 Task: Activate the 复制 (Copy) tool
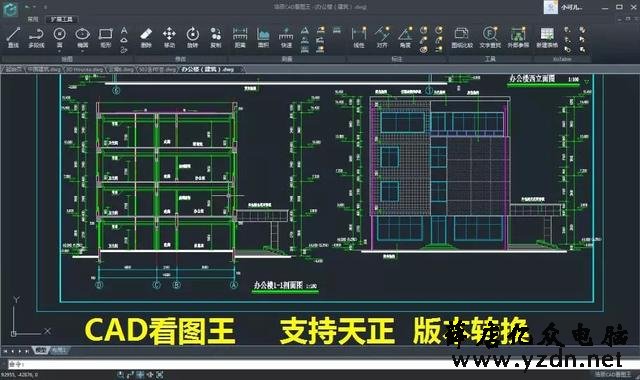point(216,38)
